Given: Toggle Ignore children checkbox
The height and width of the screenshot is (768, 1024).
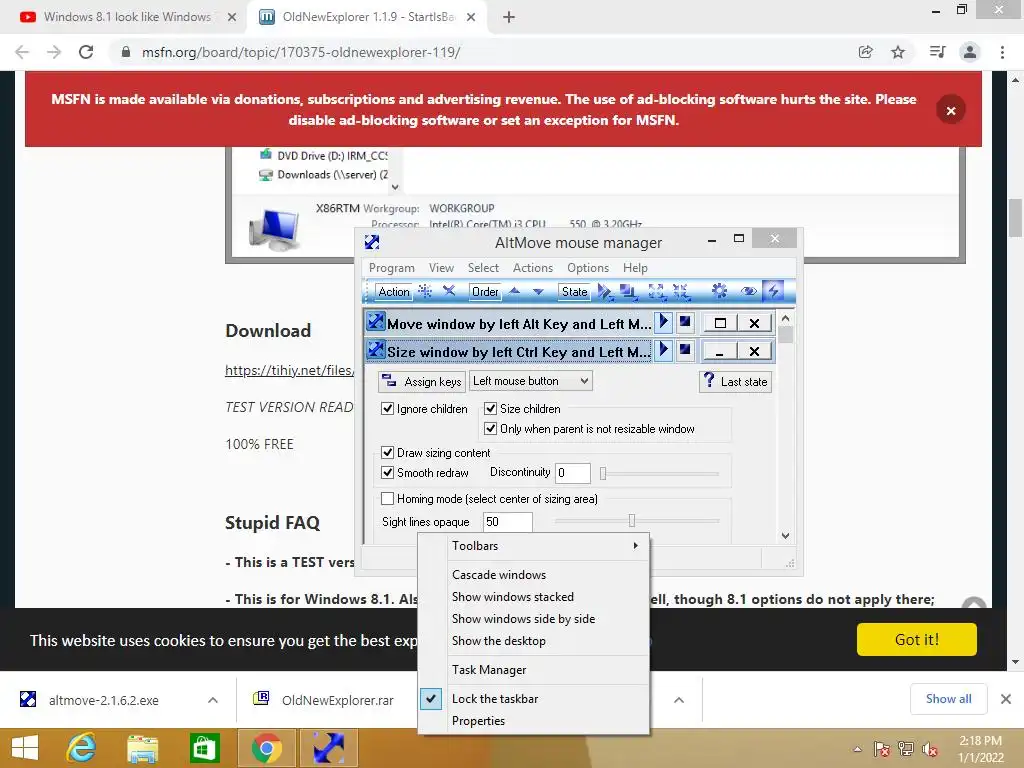Looking at the screenshot, I should 387,409.
